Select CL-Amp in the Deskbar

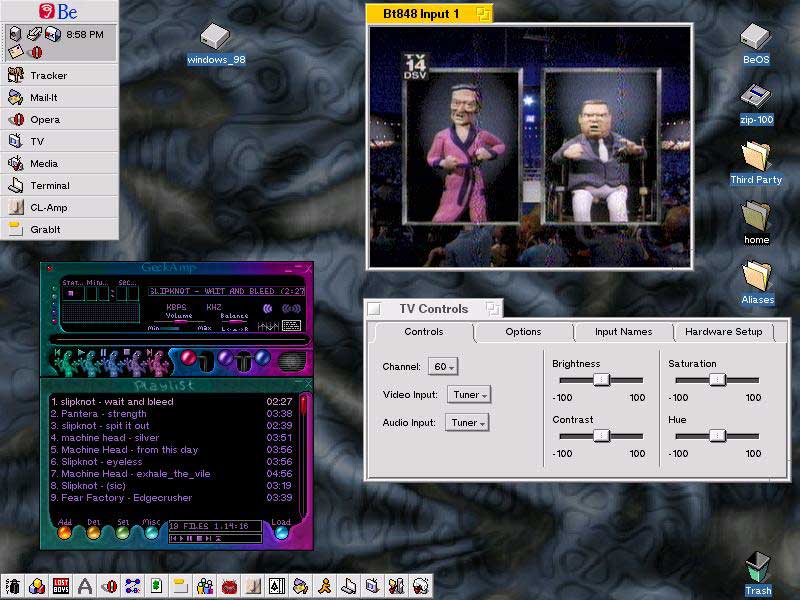click(x=59, y=207)
